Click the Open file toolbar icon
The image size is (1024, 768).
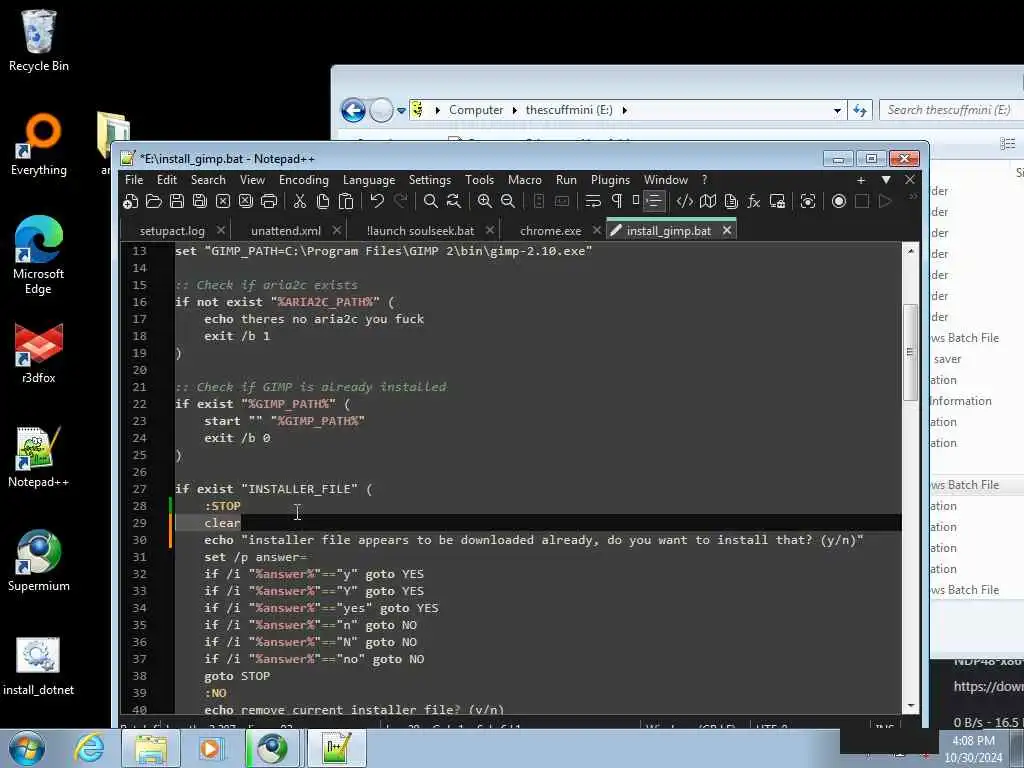click(153, 202)
